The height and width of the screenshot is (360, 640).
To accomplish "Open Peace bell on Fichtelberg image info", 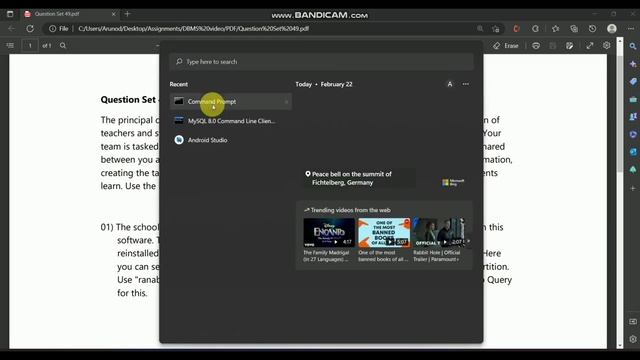I will [x=351, y=178].
